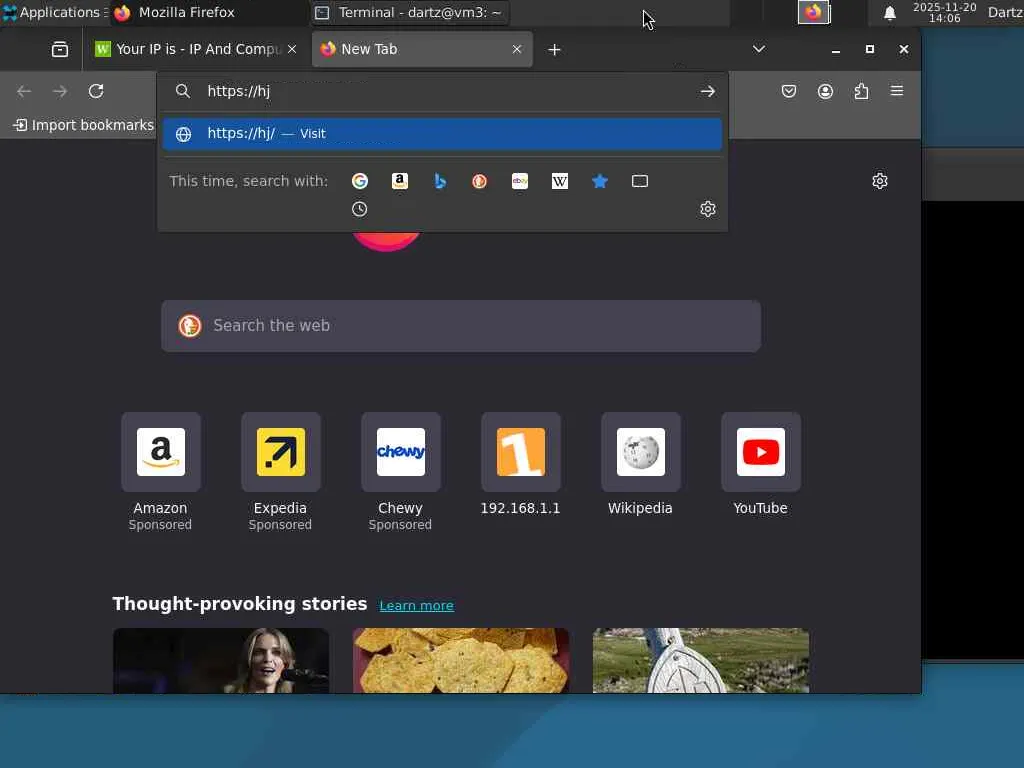Click the Go arrow in address bar
1024x768 pixels.
pos(708,91)
